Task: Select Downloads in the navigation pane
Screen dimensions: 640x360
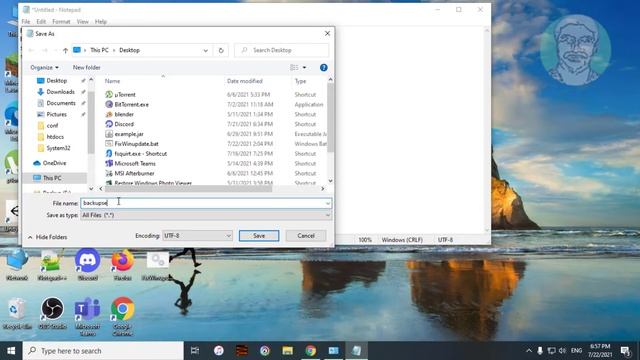Action: pyautogui.click(x=60, y=92)
